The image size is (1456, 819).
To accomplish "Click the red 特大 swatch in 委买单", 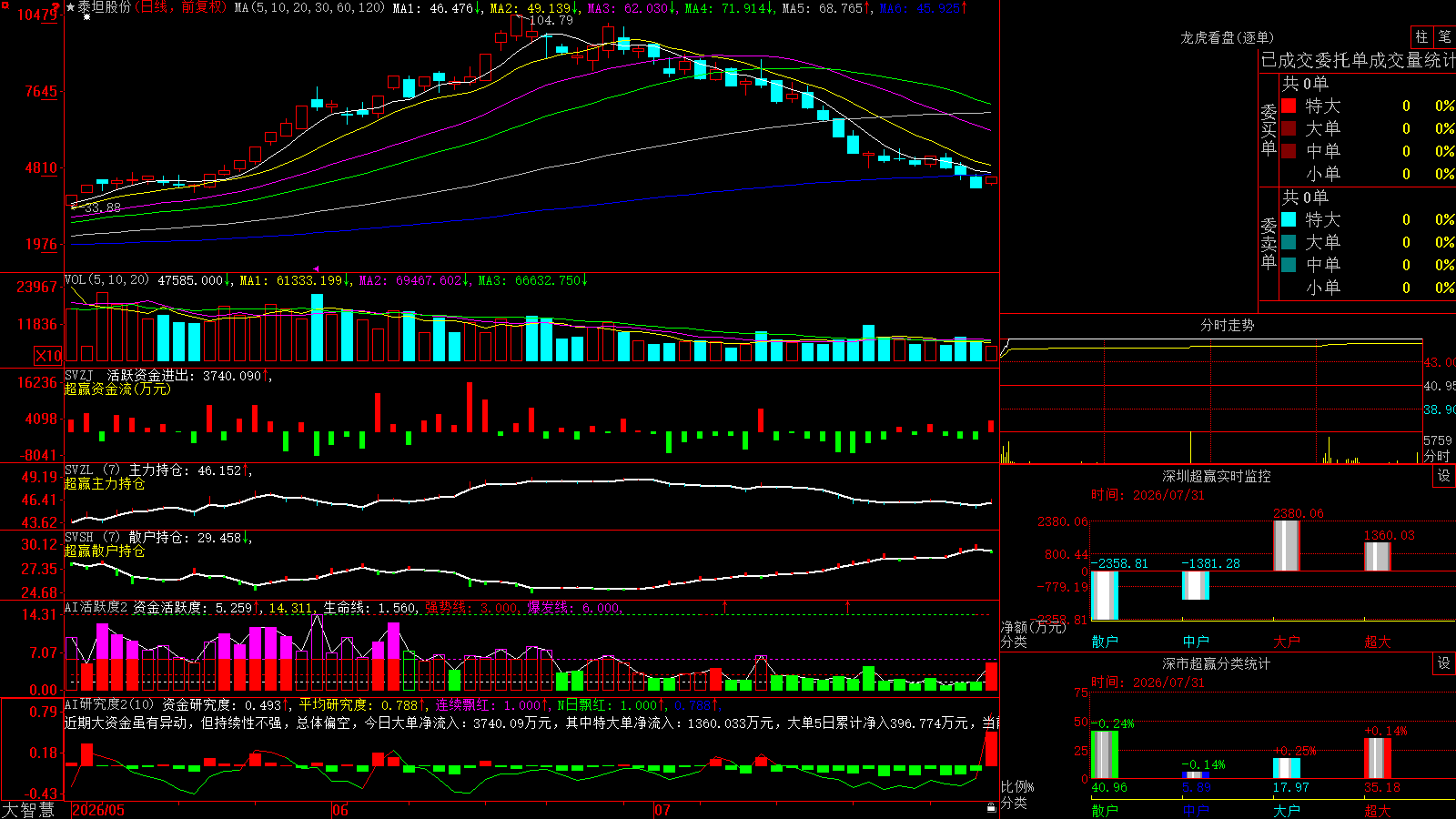I will click(x=1289, y=106).
